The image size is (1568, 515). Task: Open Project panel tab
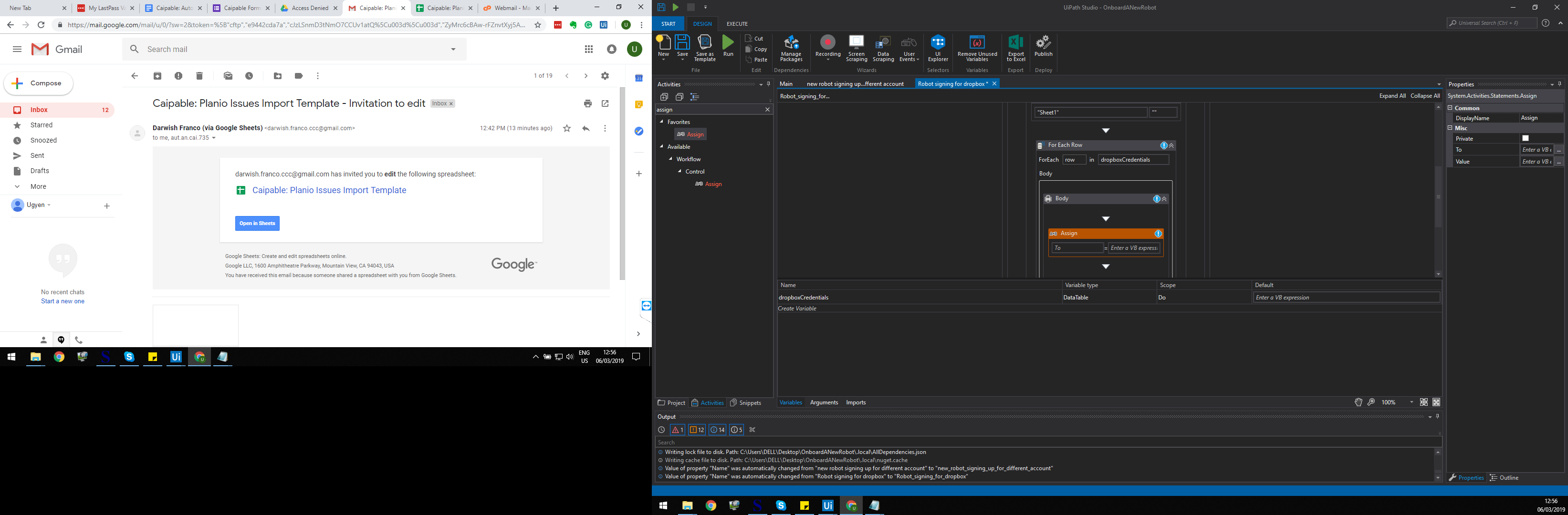click(x=671, y=402)
